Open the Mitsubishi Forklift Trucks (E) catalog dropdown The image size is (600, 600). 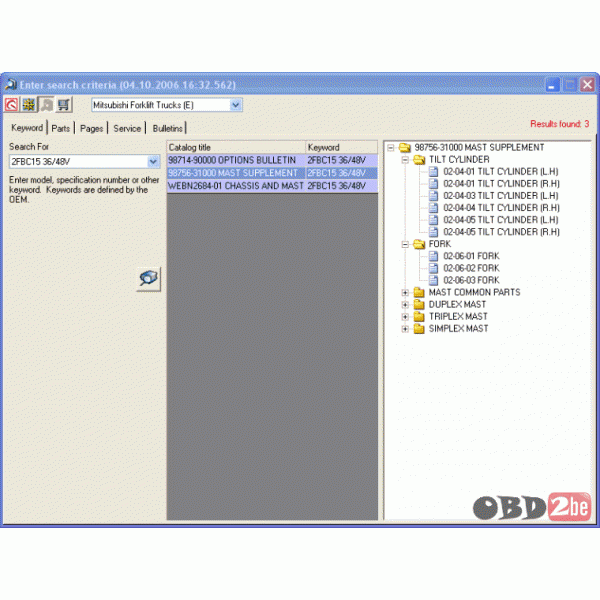[236, 105]
